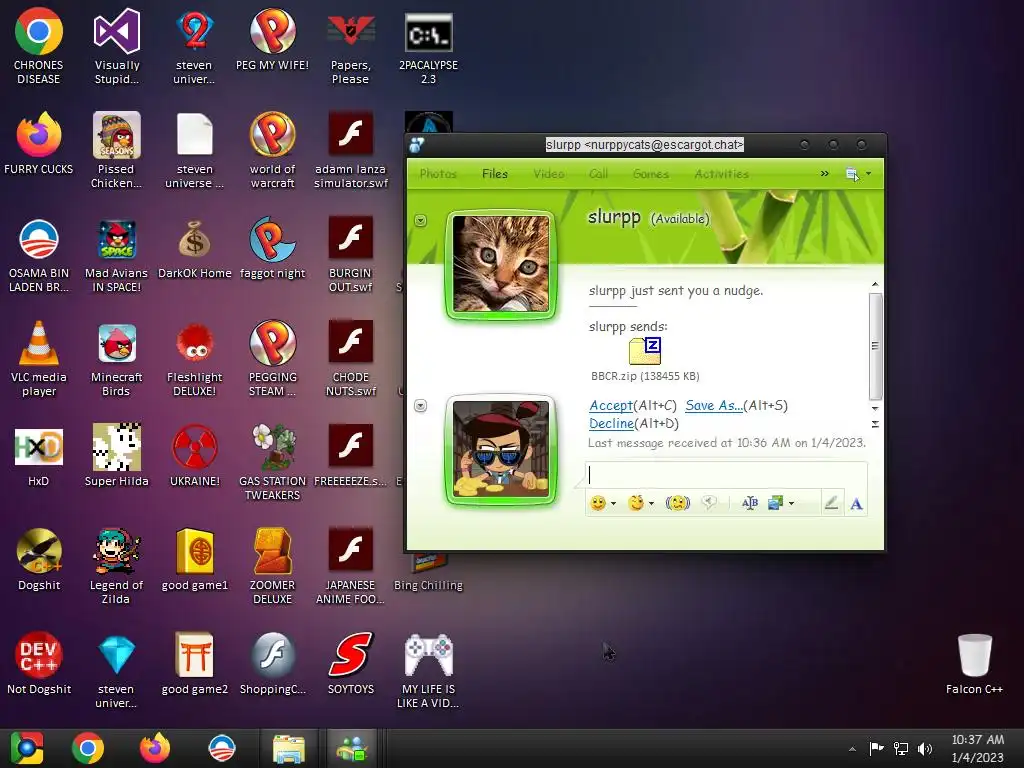This screenshot has height=768, width=1024.
Task: Select the Mad Avians IN SPACE icon
Action: pos(116,256)
